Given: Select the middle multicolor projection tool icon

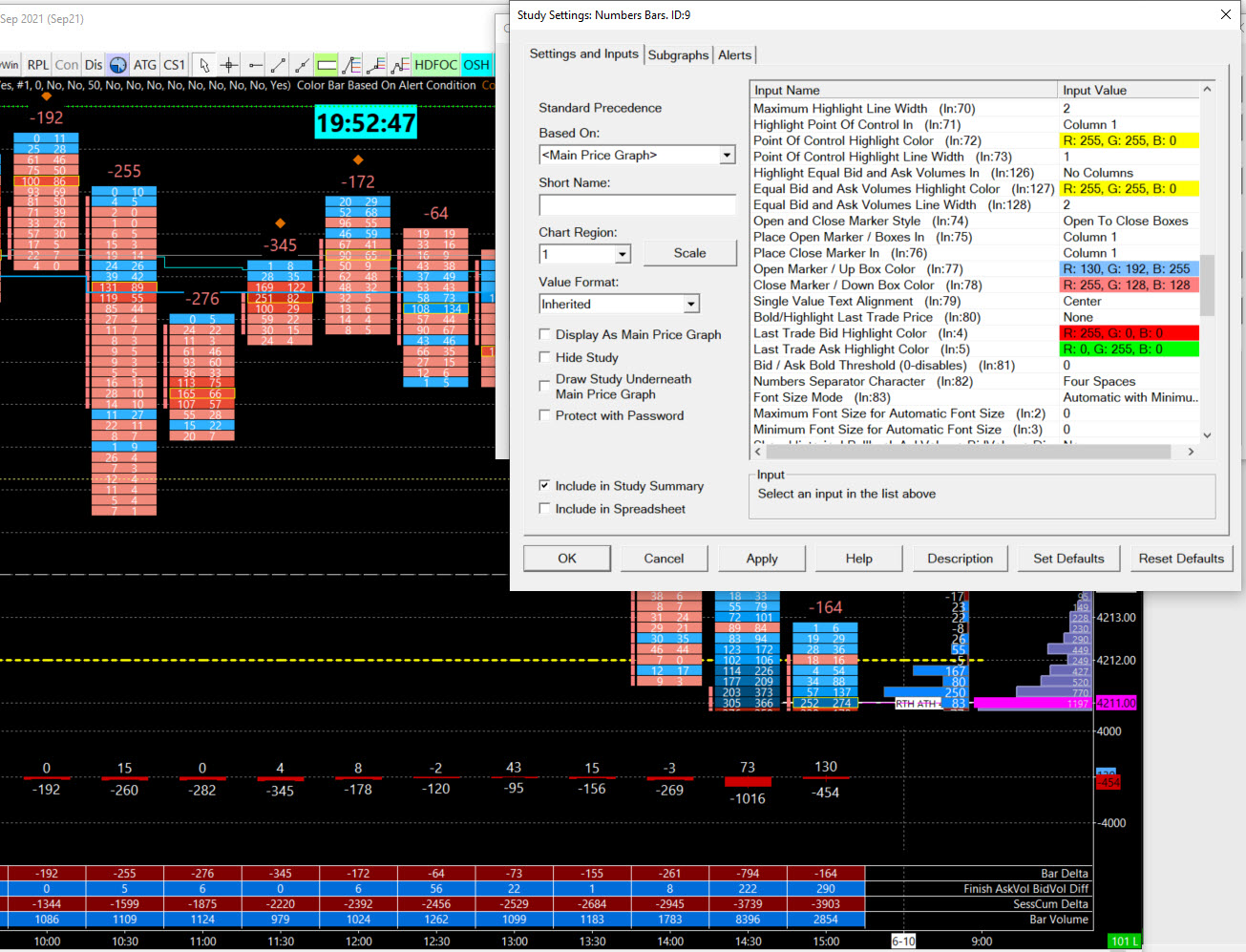Looking at the screenshot, I should tap(376, 65).
